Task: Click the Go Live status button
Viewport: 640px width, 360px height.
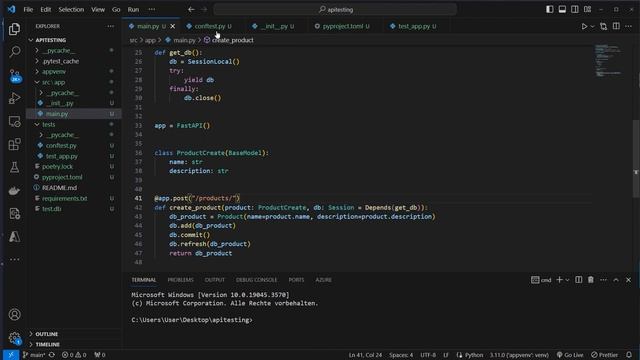Action: click(x=570, y=355)
